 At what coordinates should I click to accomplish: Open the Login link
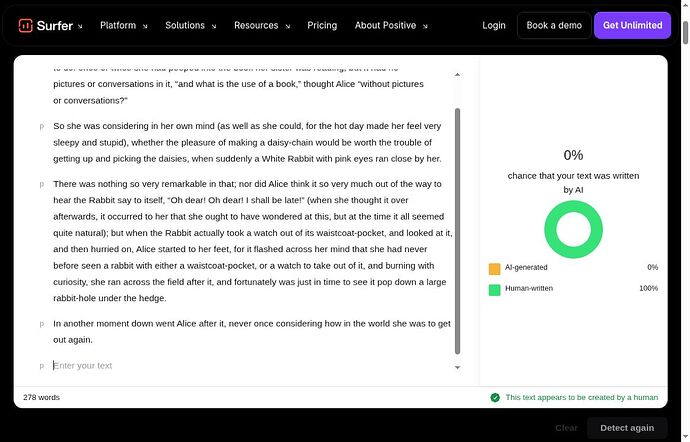(494, 26)
